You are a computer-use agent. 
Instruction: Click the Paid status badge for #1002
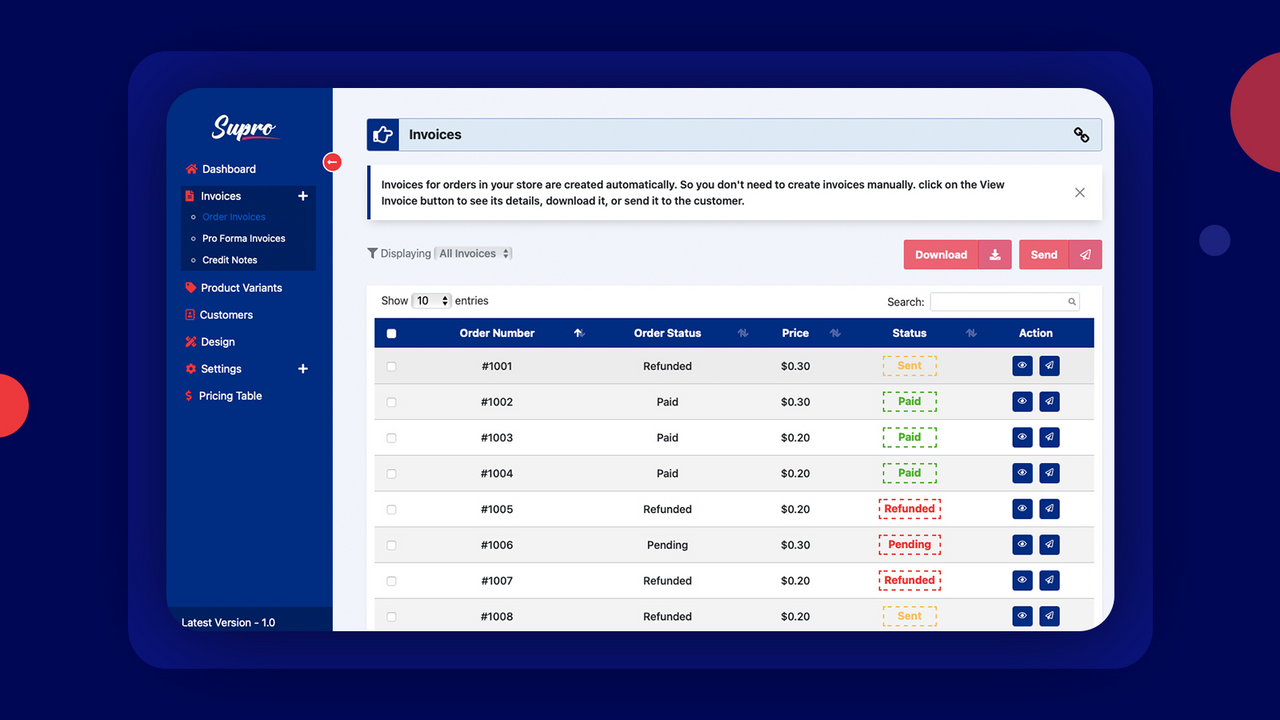click(910, 401)
